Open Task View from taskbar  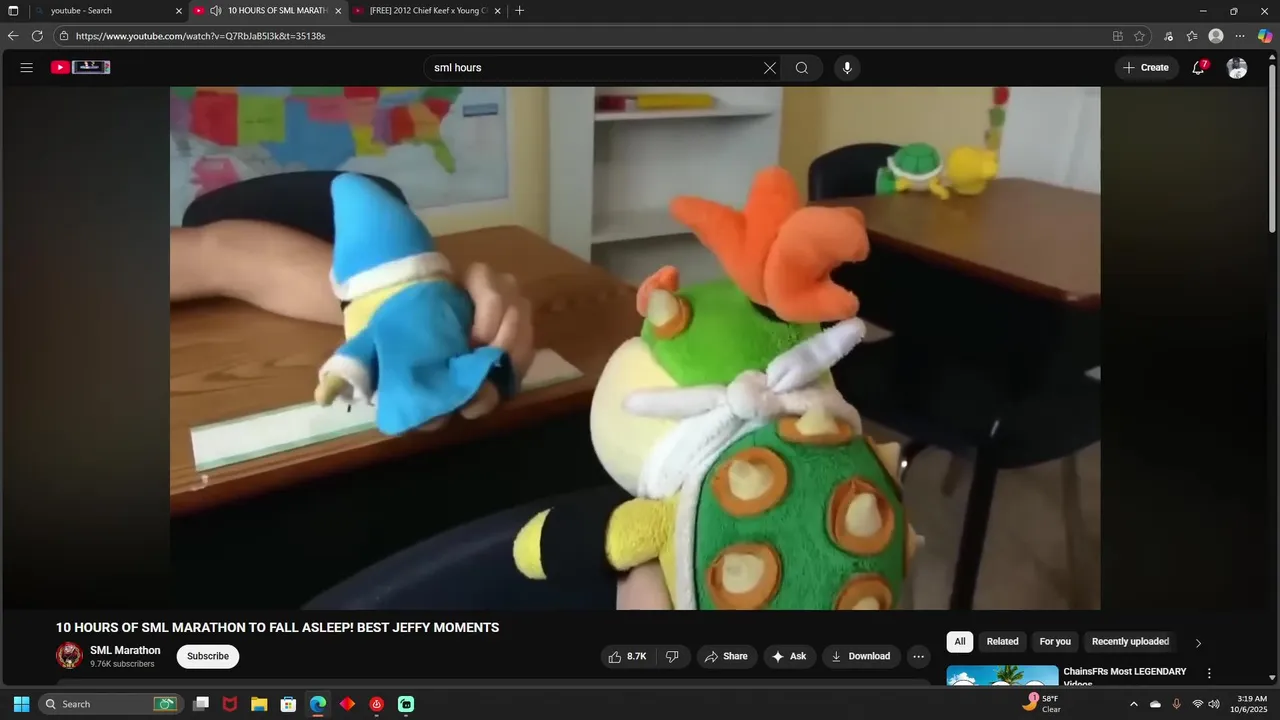click(201, 704)
